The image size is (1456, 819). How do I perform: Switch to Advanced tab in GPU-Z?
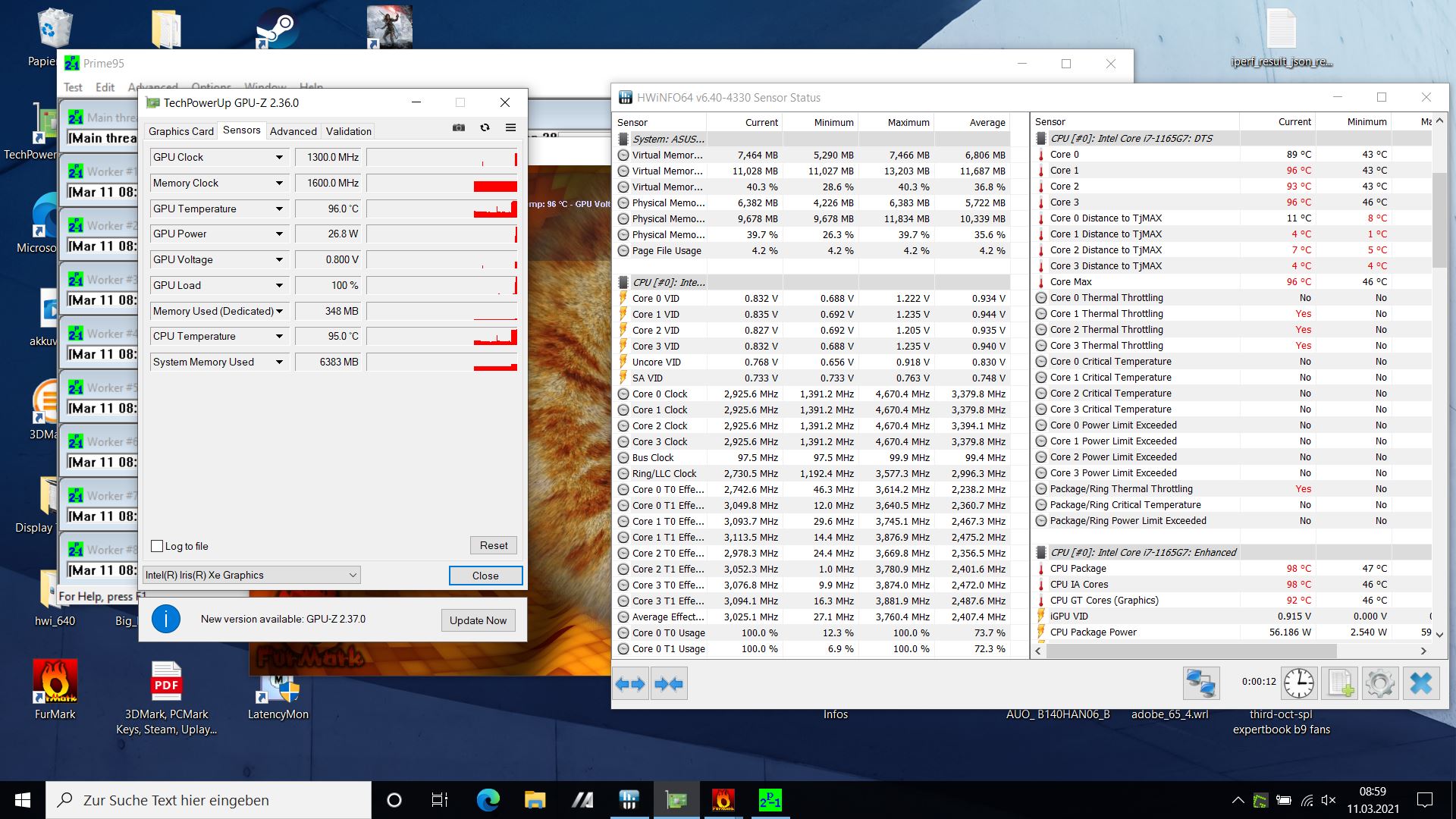click(293, 131)
